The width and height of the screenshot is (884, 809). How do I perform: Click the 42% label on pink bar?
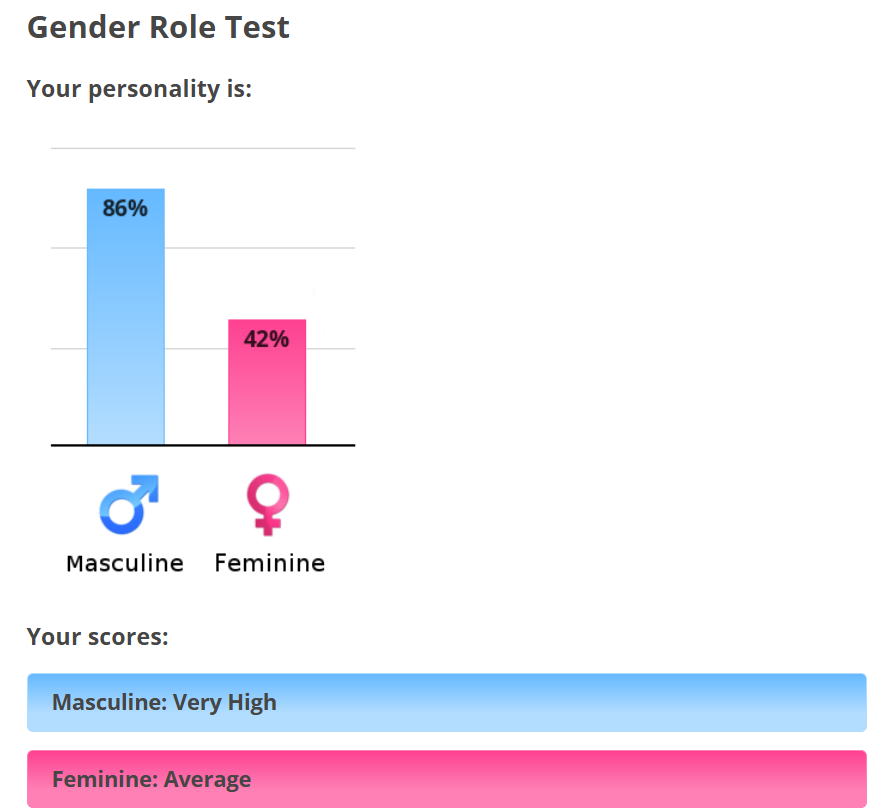point(267,339)
